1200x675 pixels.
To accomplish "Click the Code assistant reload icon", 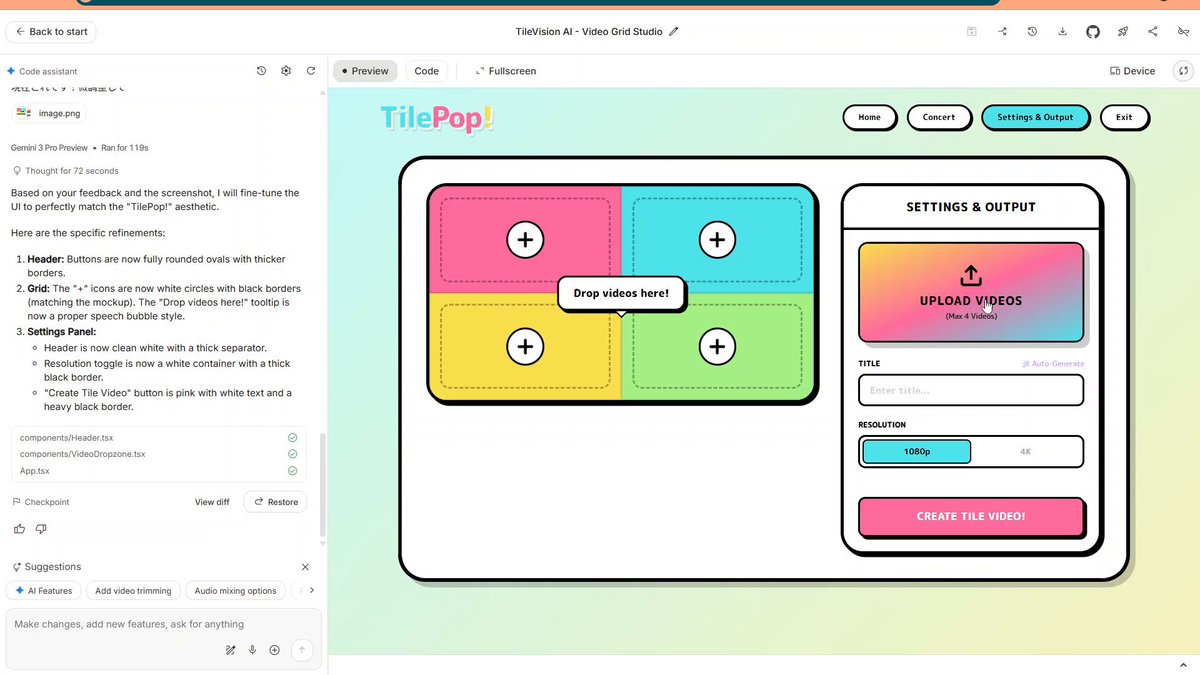I will coord(311,71).
